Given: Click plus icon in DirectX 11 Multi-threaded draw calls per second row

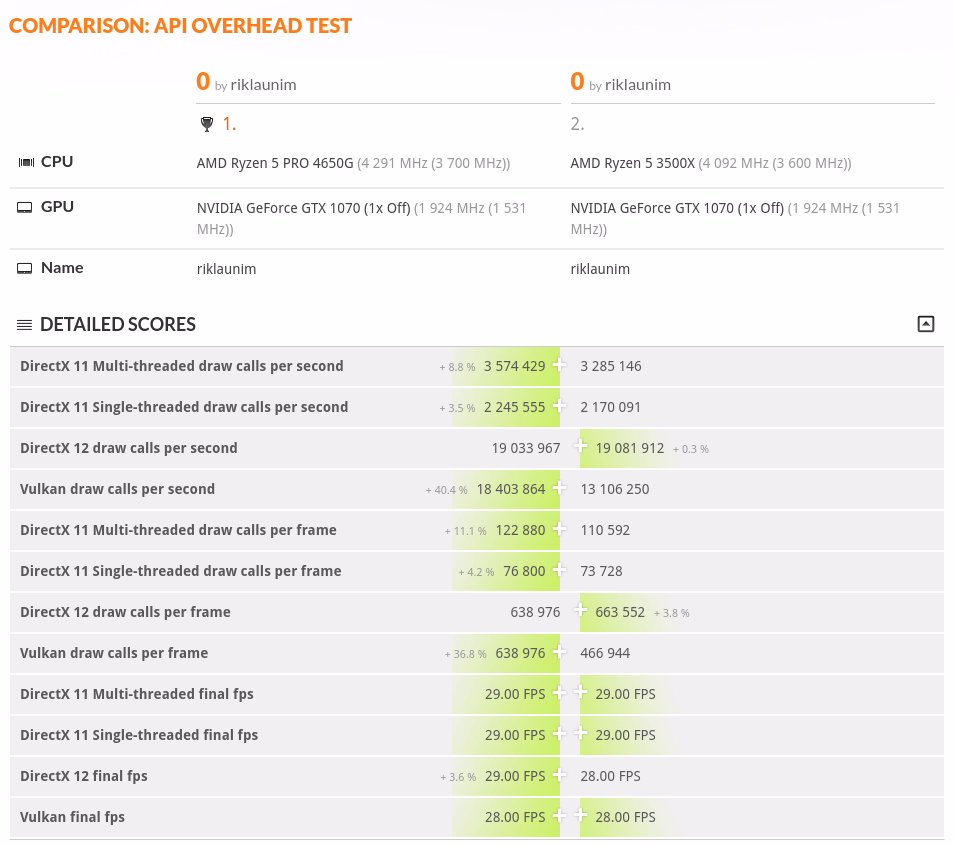Looking at the screenshot, I should tap(560, 366).
